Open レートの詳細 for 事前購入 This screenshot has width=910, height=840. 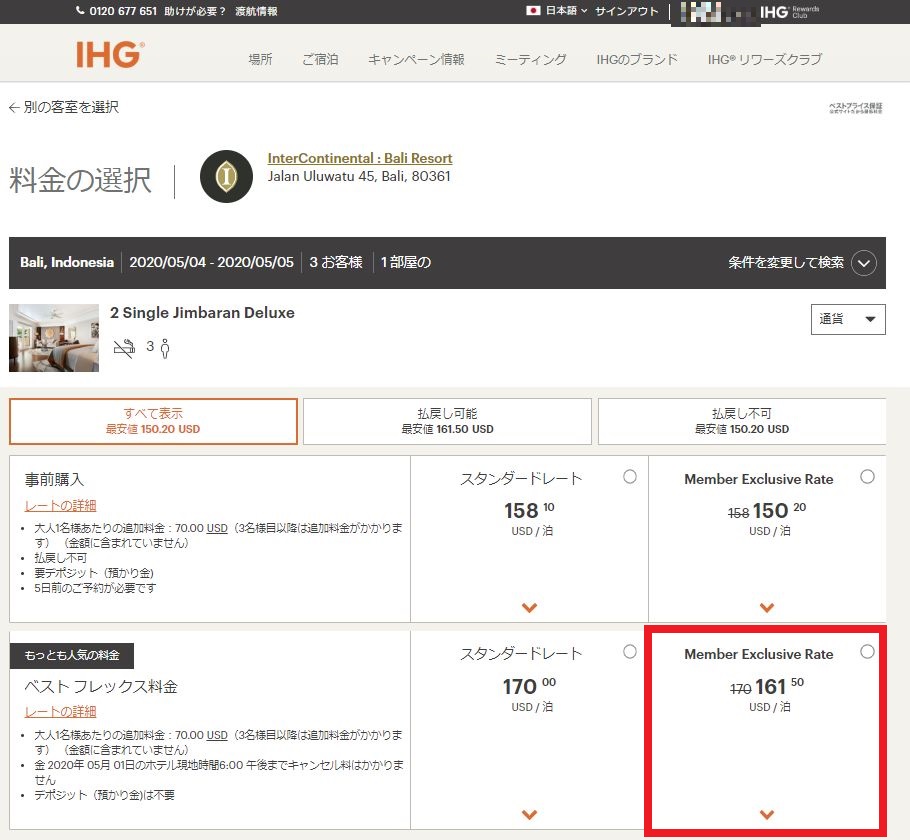pos(60,506)
